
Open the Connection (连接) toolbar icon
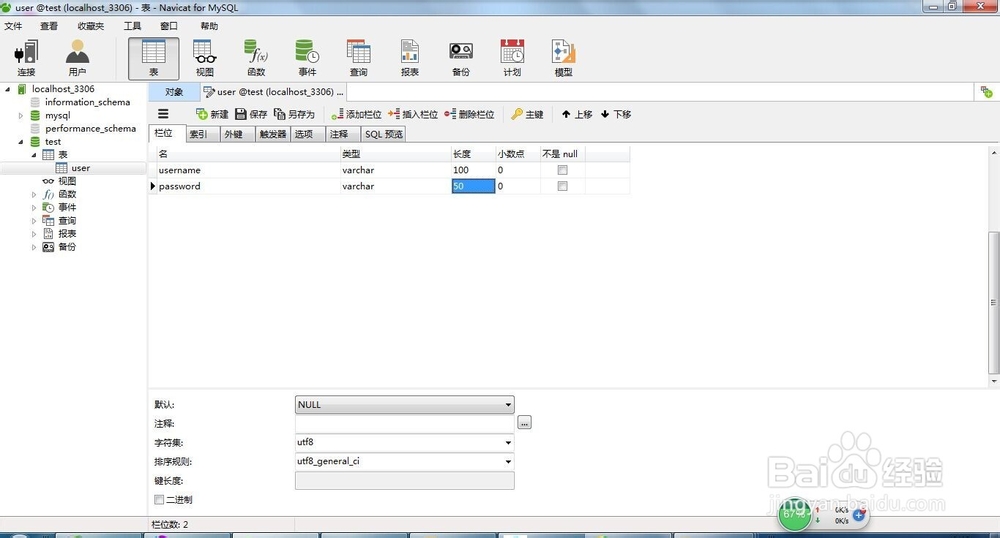26,59
